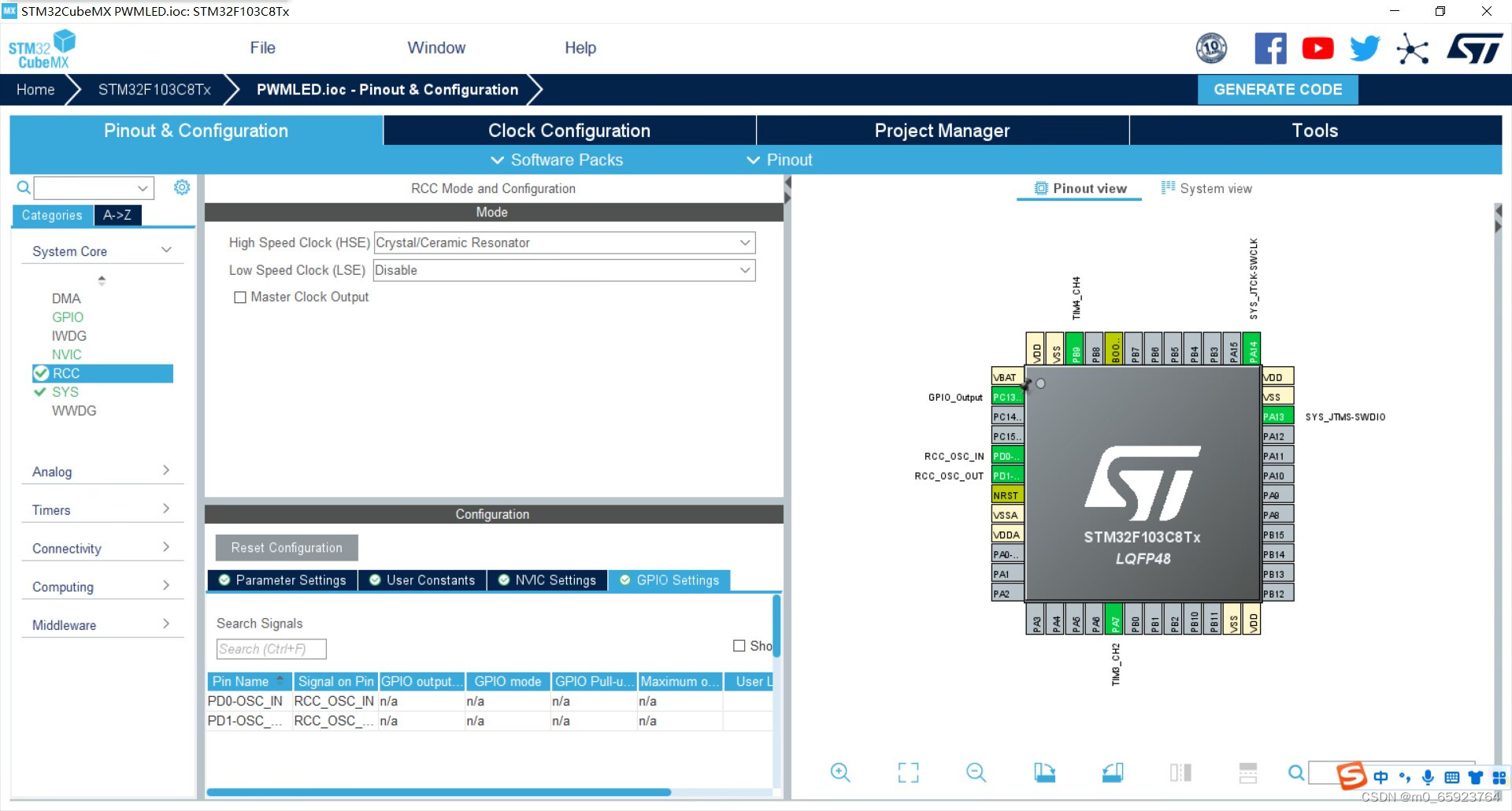Screen dimensions: 1512x811
Task: Open ST YouTube channel icon
Action: click(x=1317, y=49)
